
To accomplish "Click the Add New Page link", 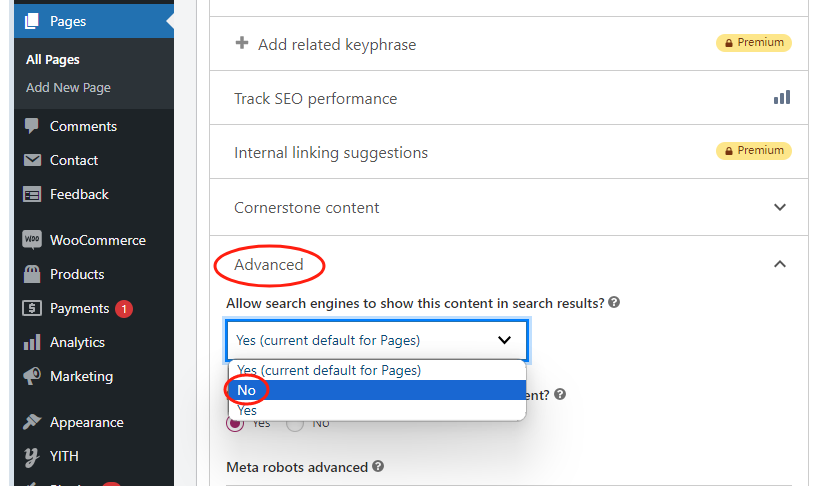I will point(68,87).
